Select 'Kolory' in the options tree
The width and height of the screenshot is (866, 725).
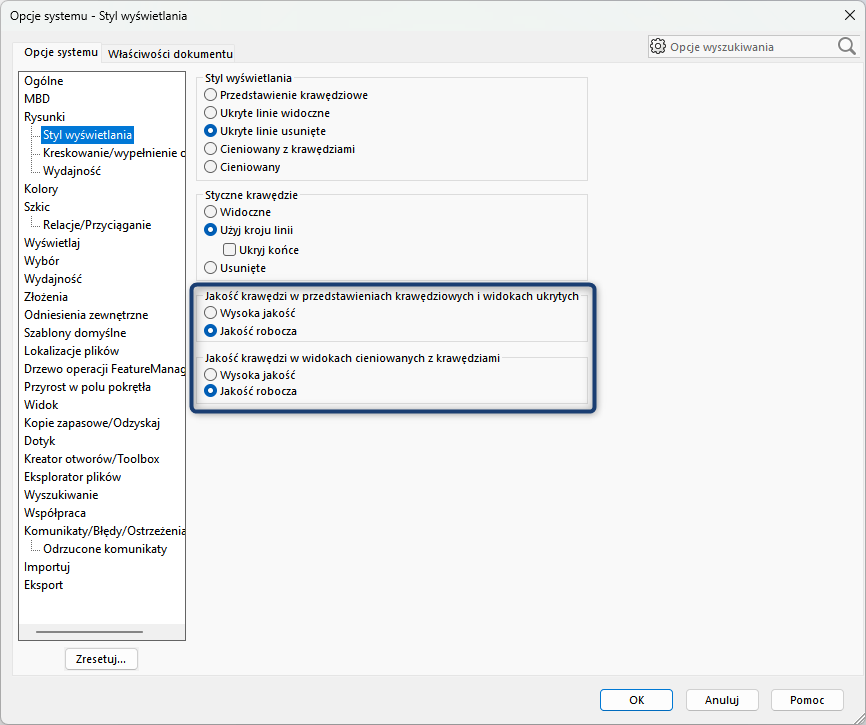click(41, 189)
